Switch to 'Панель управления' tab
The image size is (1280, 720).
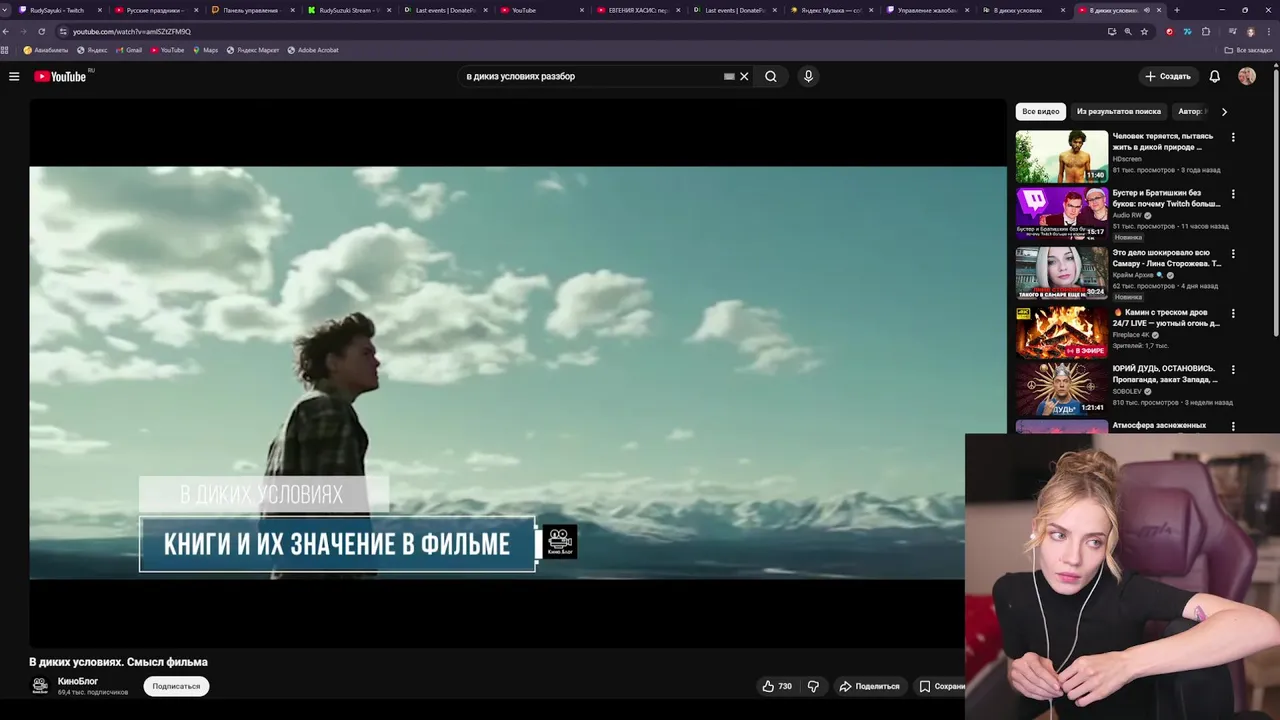(x=250, y=10)
